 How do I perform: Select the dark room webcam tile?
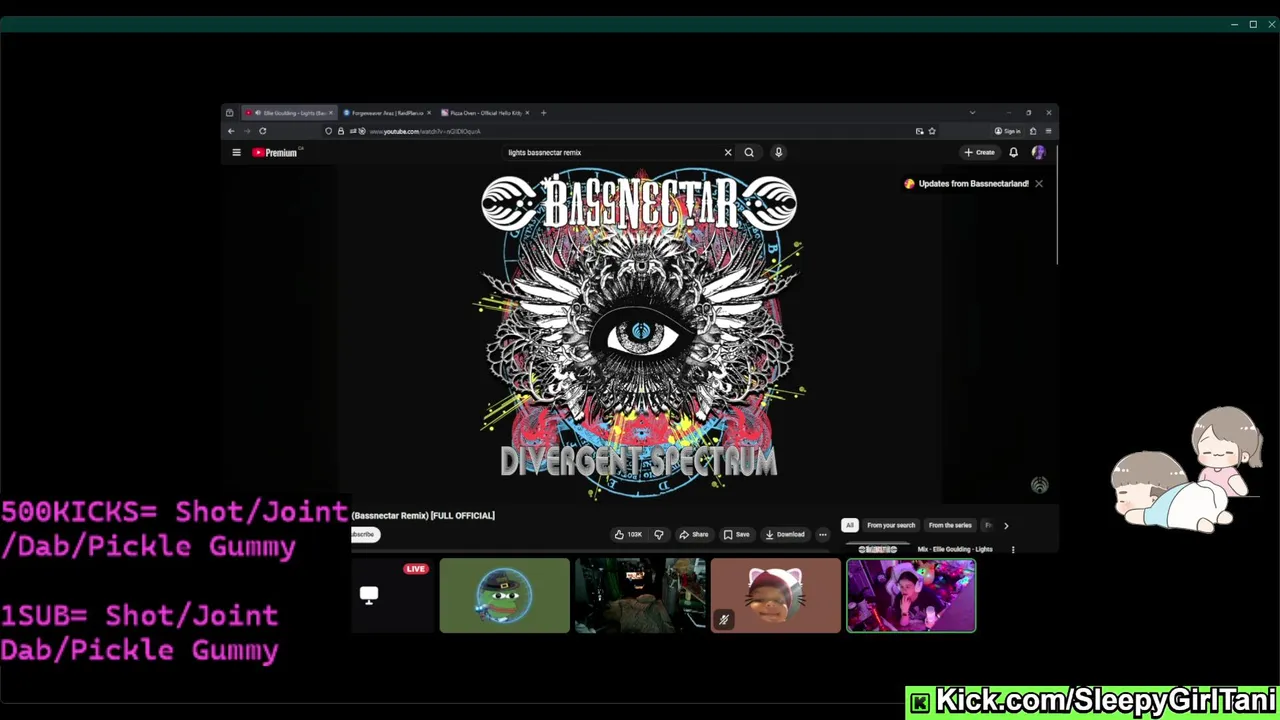[640, 595]
